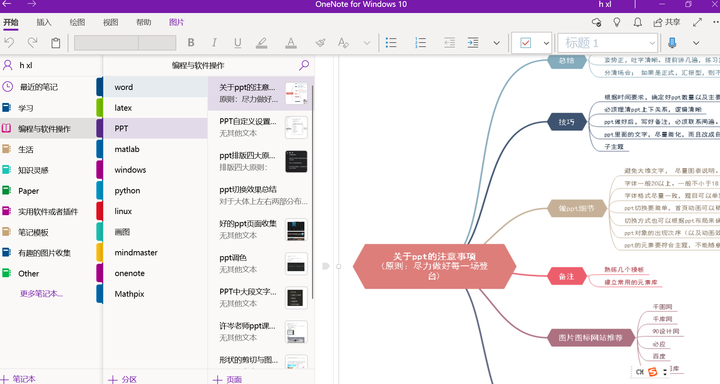Select the mindmaster section
Image resolution: width=720 pixels, height=384 pixels.
point(155,253)
